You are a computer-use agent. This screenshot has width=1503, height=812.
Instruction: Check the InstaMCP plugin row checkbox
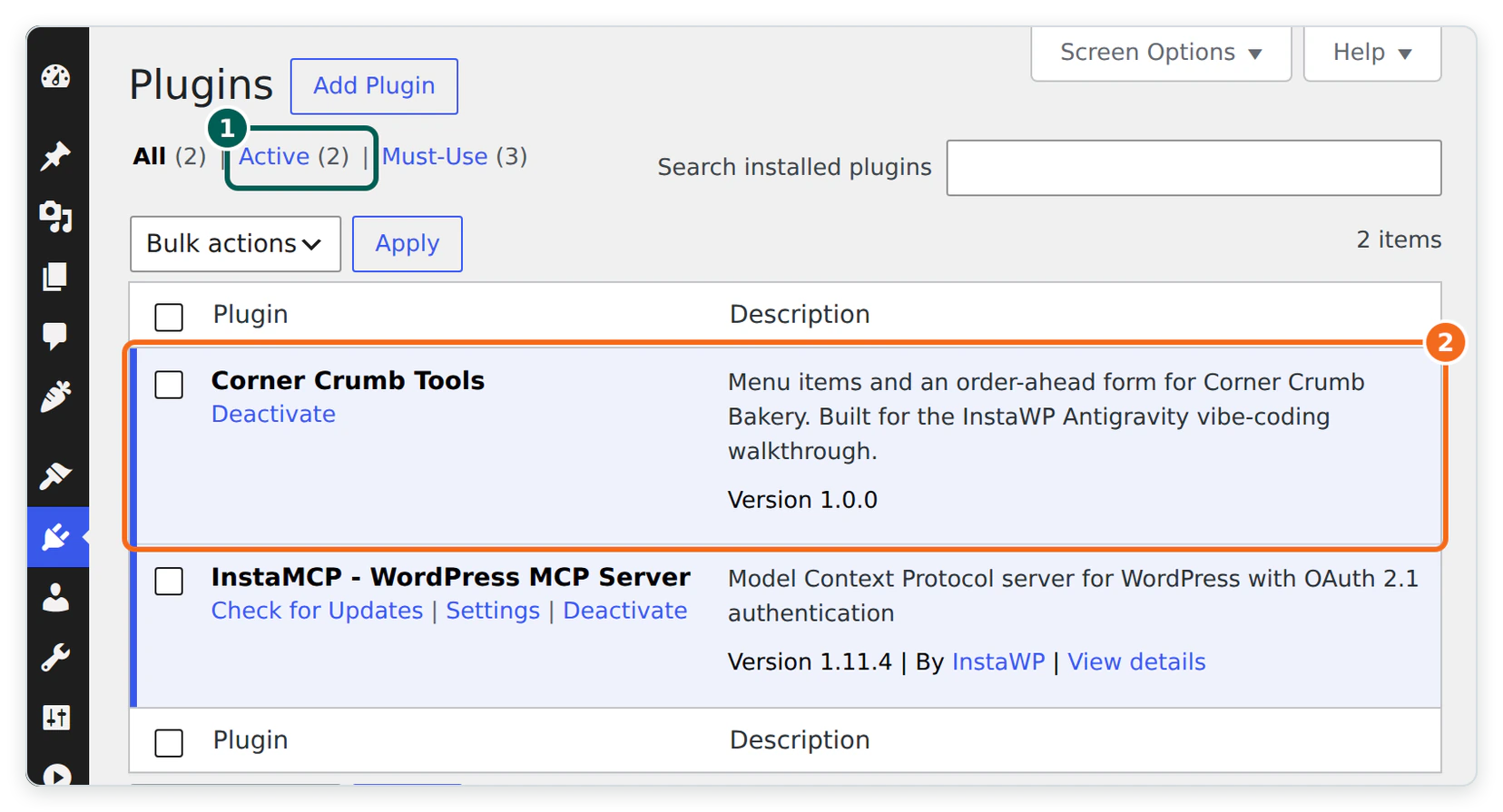click(x=169, y=581)
